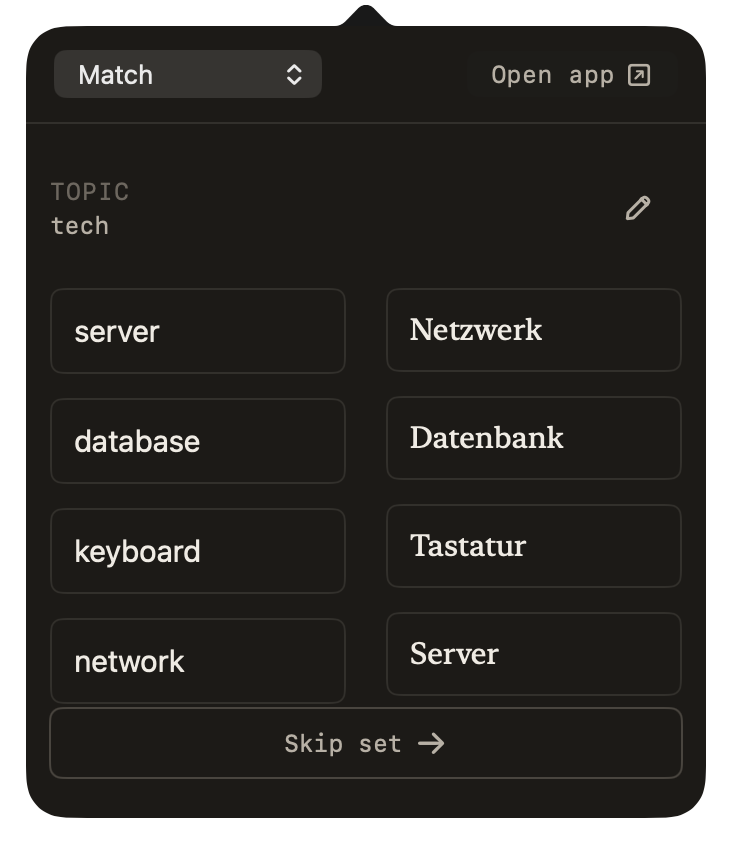Screen dimensions: 732x844
Task: Click the right arrow icon in Skip set
Action: coord(431,744)
